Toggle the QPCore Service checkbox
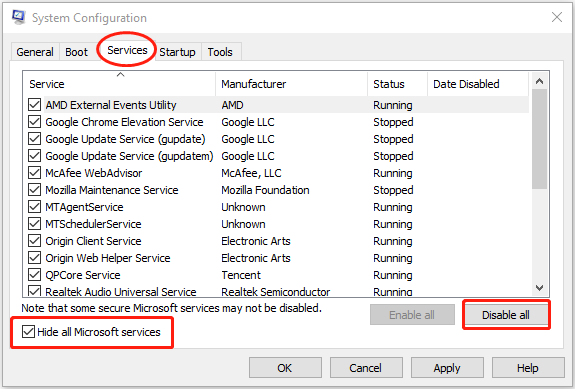This screenshot has height=389, width=575. [34, 275]
